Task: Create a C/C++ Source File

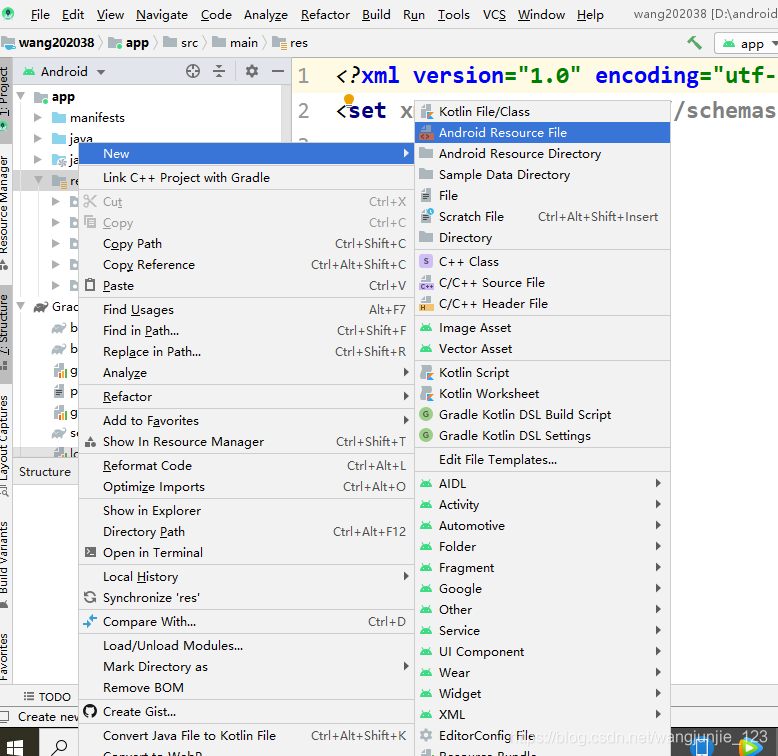Action: pos(542,283)
